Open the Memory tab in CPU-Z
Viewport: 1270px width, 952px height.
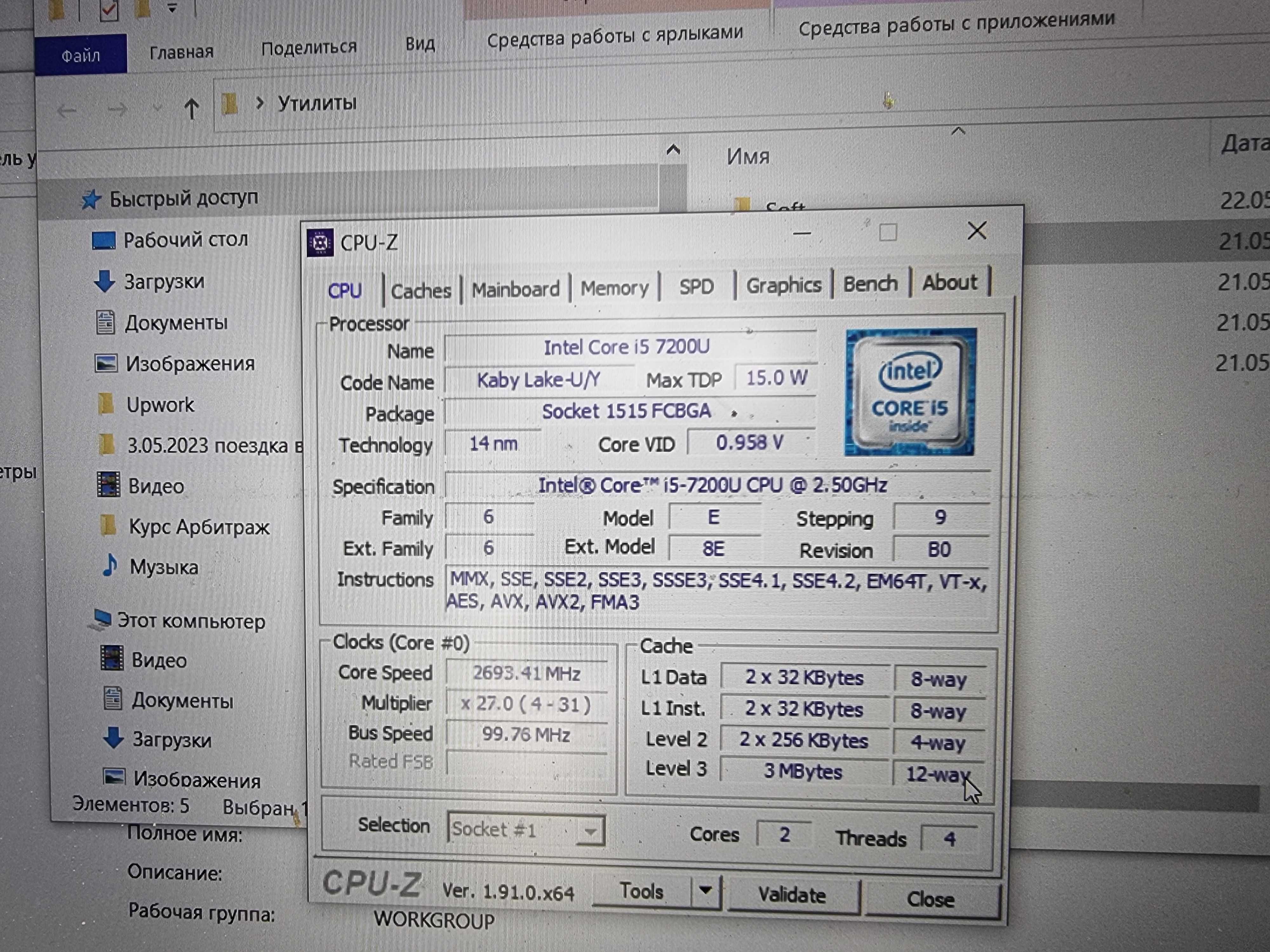click(614, 288)
